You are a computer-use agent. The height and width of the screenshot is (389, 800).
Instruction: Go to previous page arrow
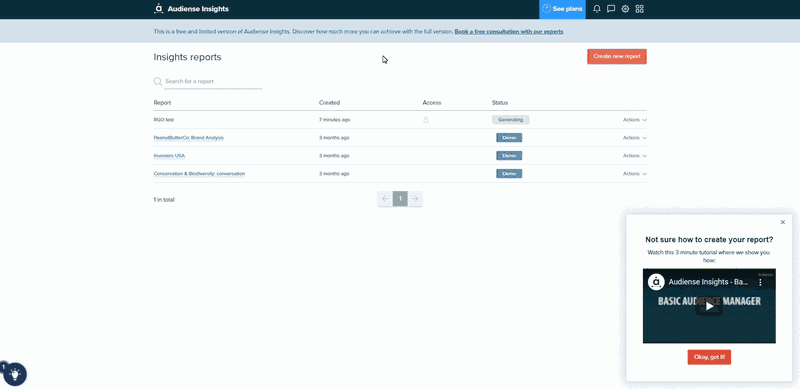click(385, 199)
